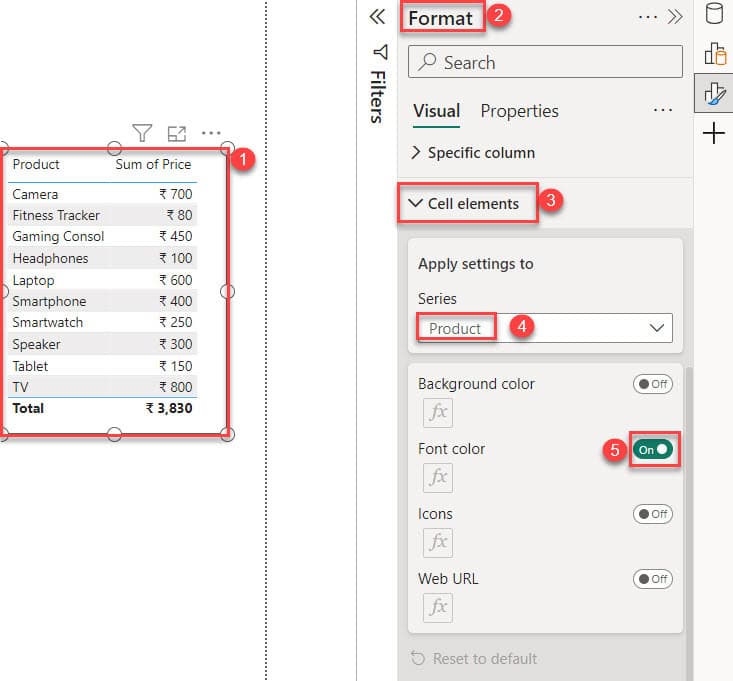Turn on Web URL toggle
733x681 pixels.
(x=653, y=579)
